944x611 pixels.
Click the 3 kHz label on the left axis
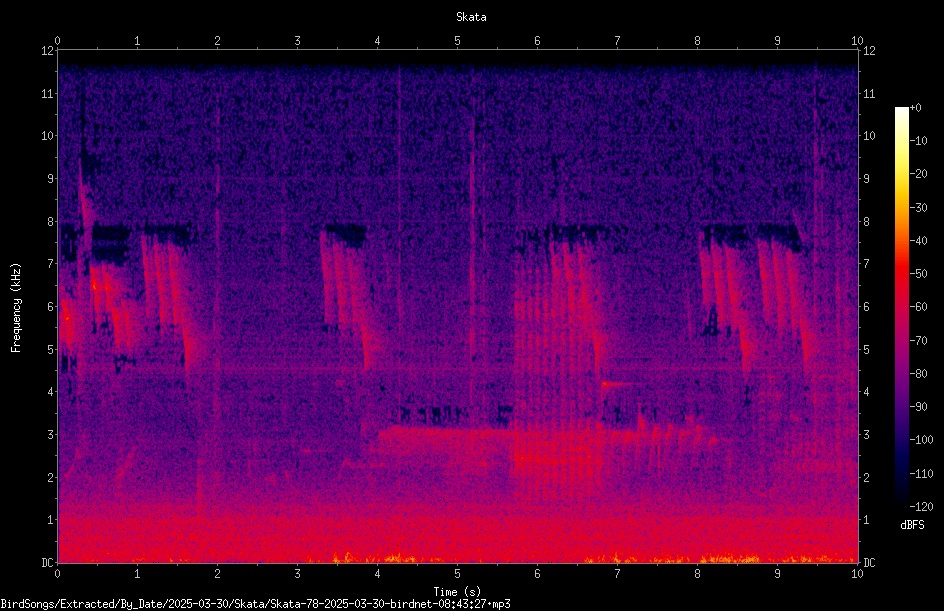tap(51, 435)
